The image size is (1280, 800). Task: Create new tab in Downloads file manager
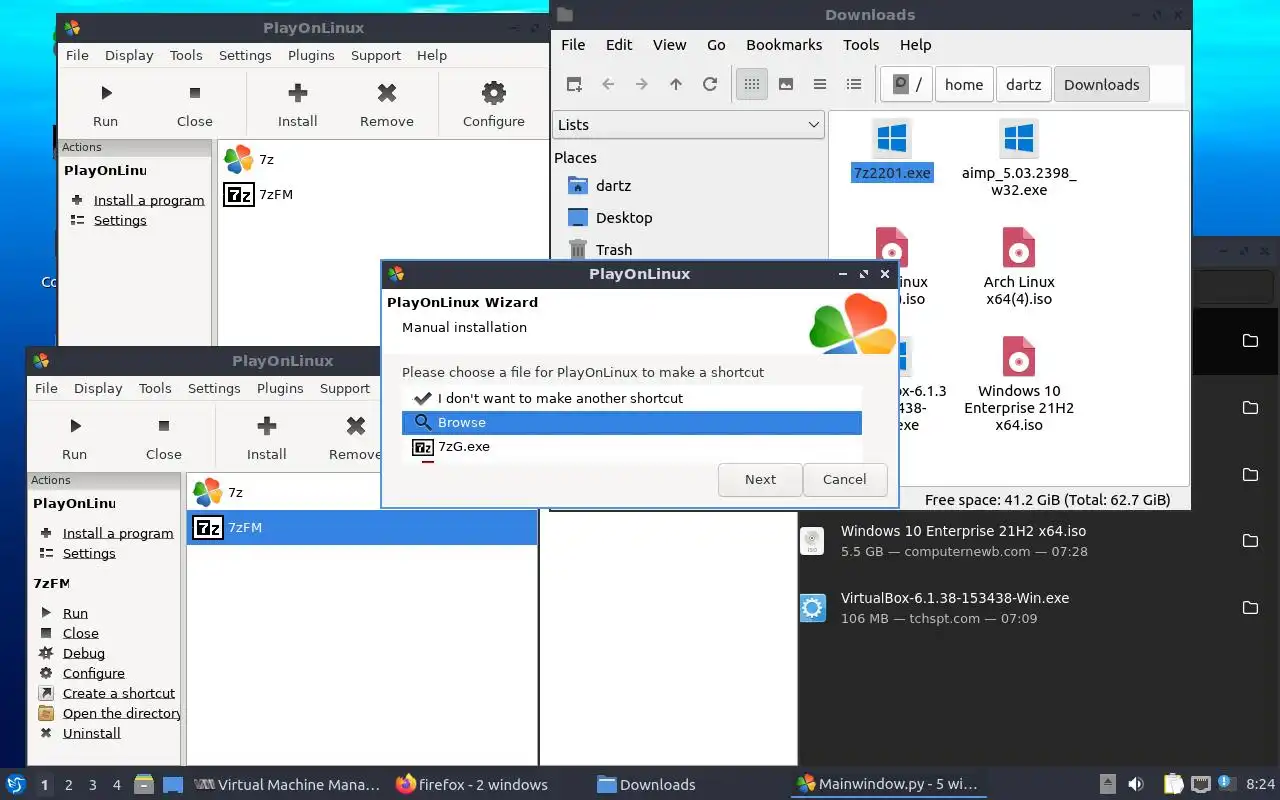[574, 84]
